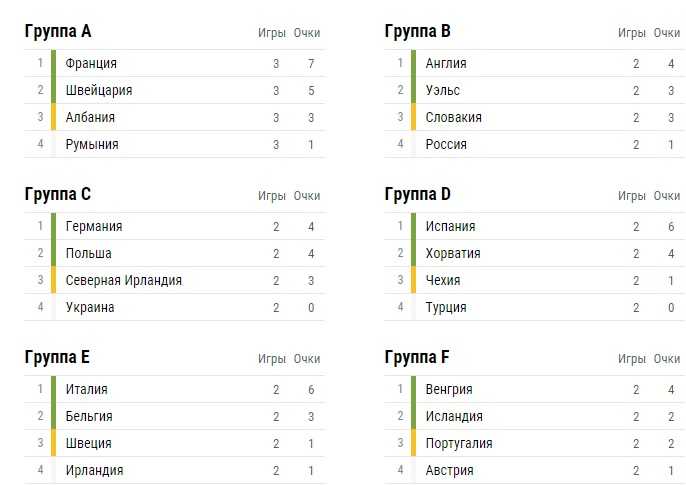
Task: Open the Хорватия team link
Action: tap(453, 254)
